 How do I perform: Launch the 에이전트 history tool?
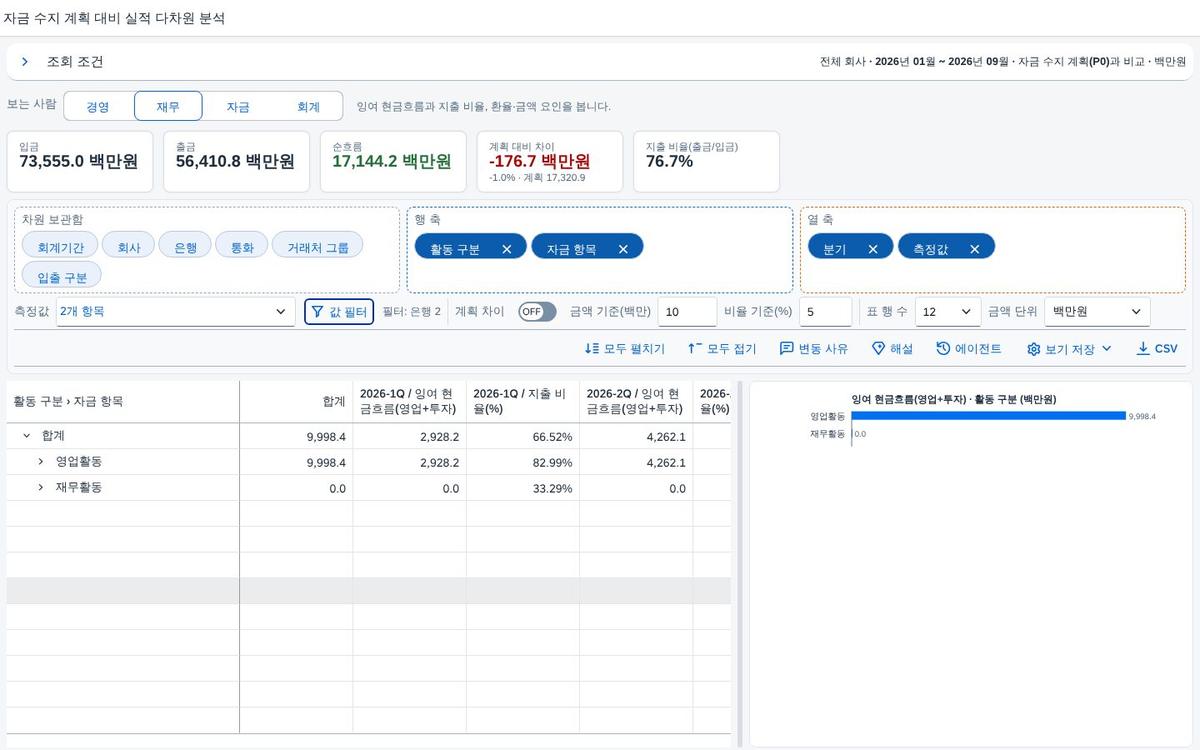click(969, 349)
